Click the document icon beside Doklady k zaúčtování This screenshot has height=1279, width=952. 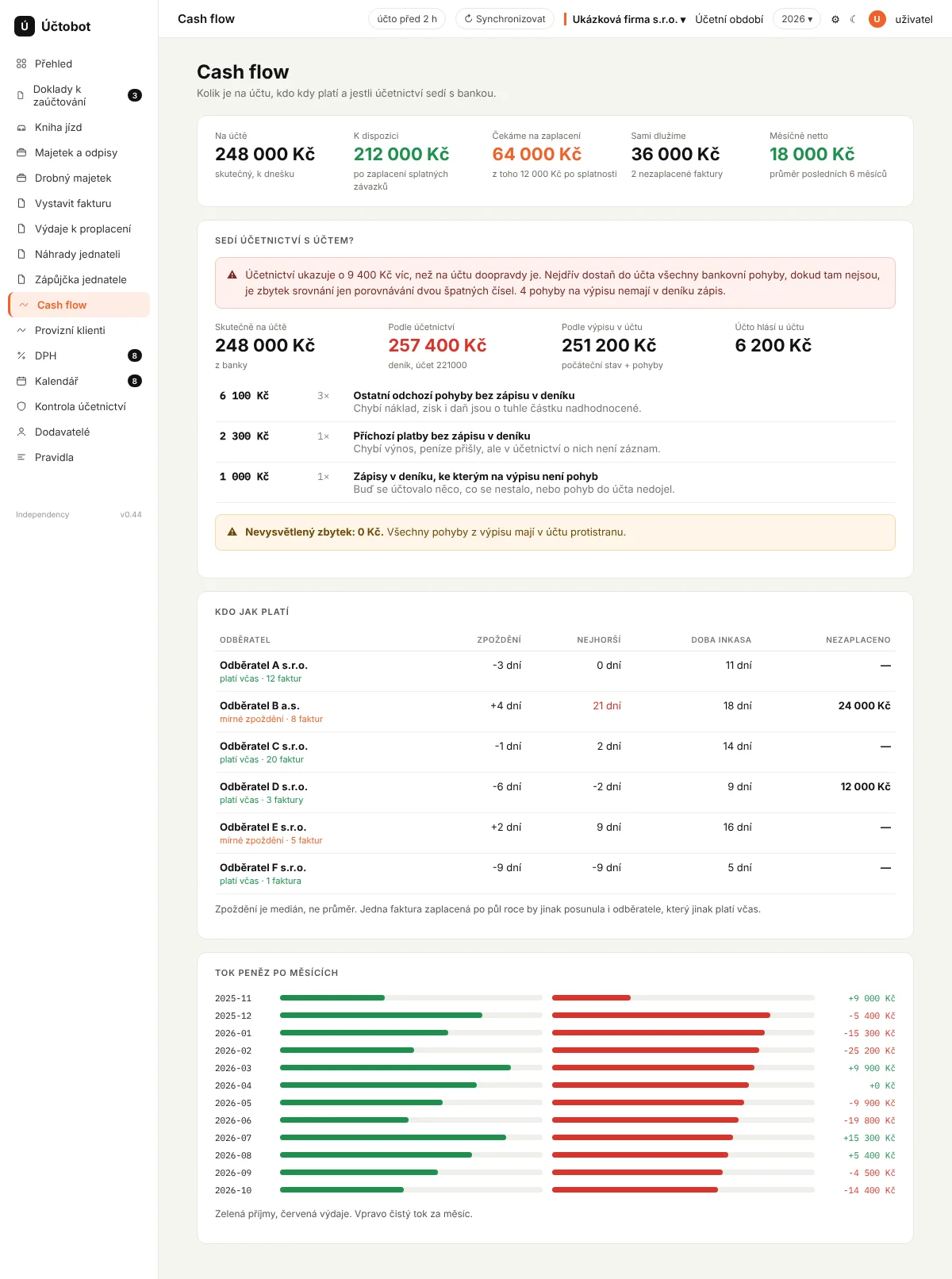pyautogui.click(x=21, y=95)
